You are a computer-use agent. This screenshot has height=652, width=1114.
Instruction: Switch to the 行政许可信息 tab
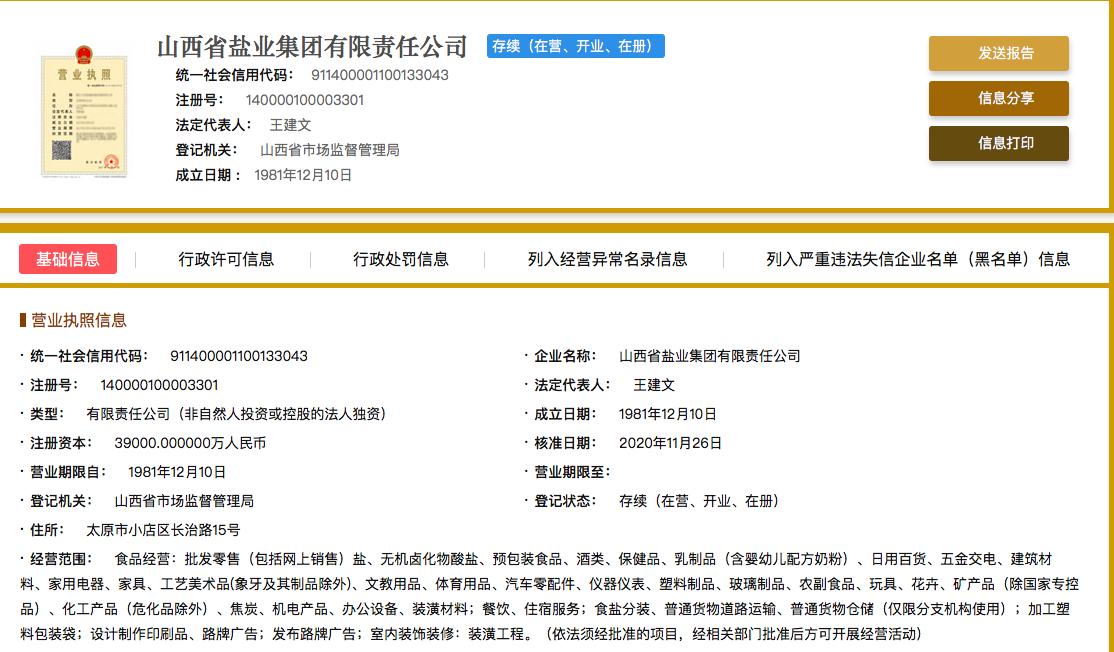226,259
